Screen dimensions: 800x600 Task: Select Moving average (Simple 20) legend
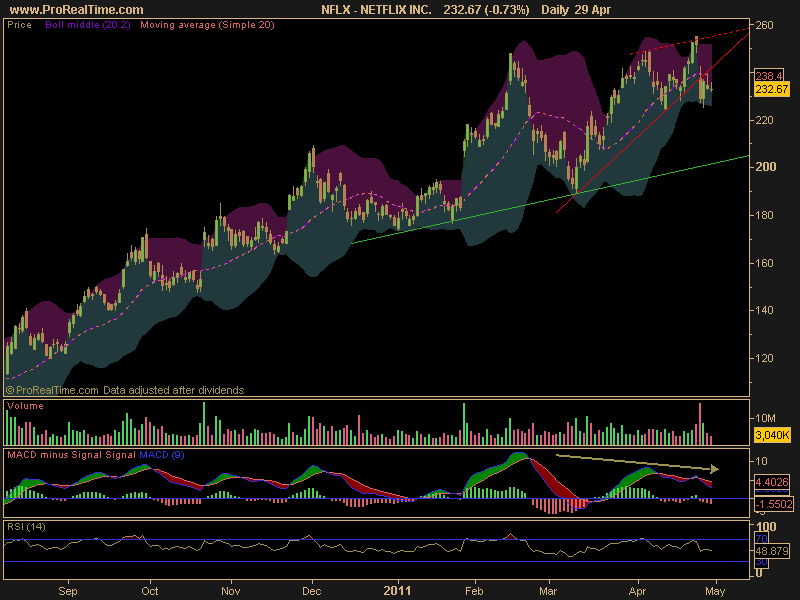click(x=207, y=24)
